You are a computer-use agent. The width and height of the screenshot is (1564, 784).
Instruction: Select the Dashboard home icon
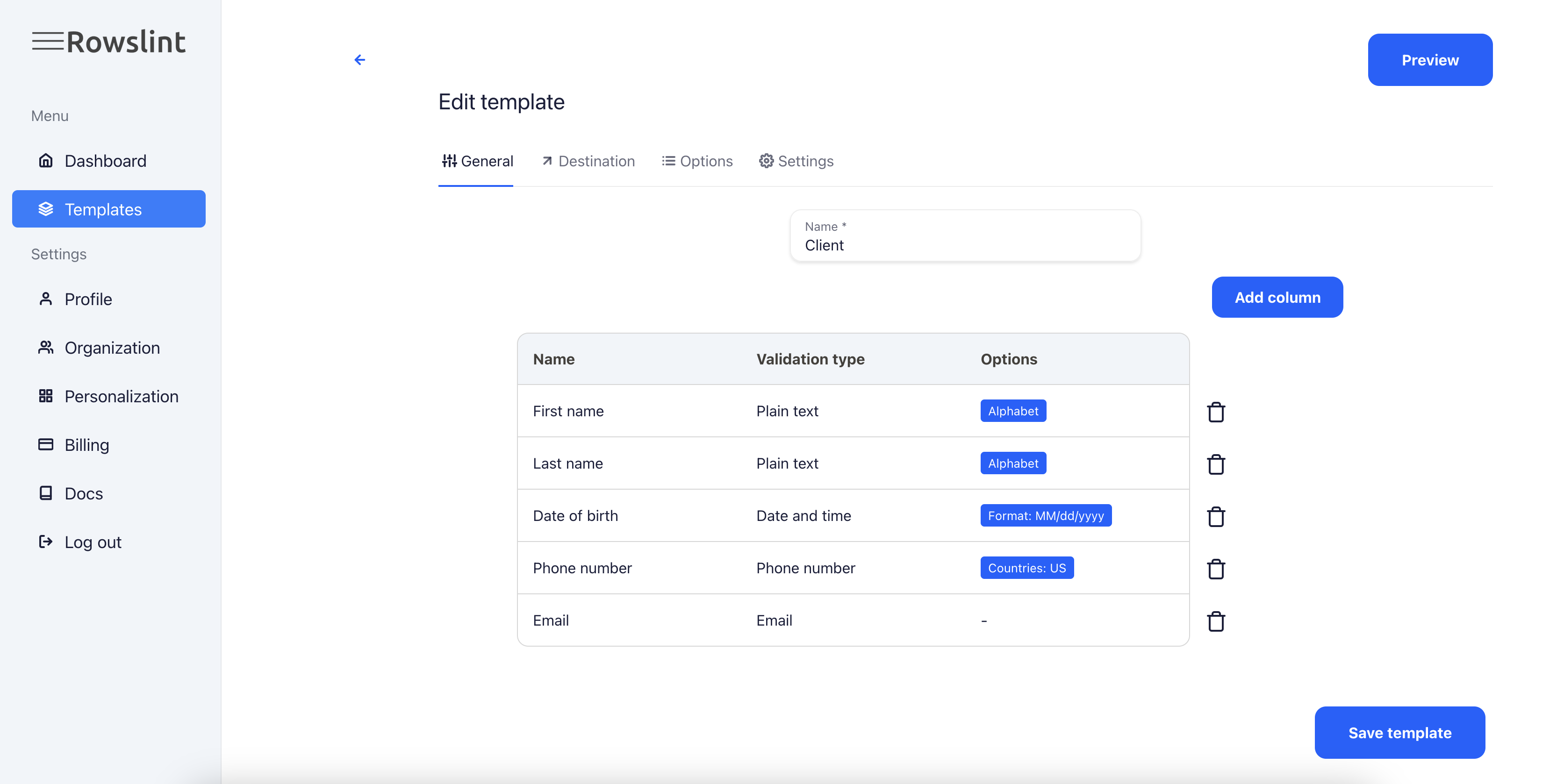click(45, 160)
